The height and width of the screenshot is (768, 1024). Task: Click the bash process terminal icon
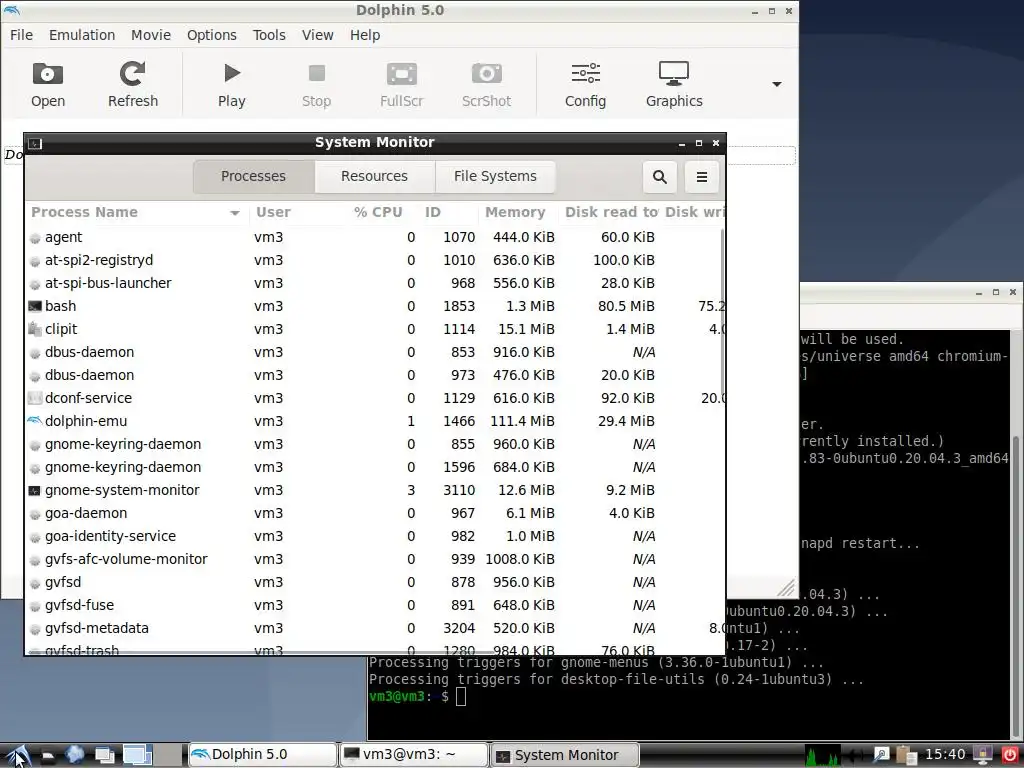35,306
